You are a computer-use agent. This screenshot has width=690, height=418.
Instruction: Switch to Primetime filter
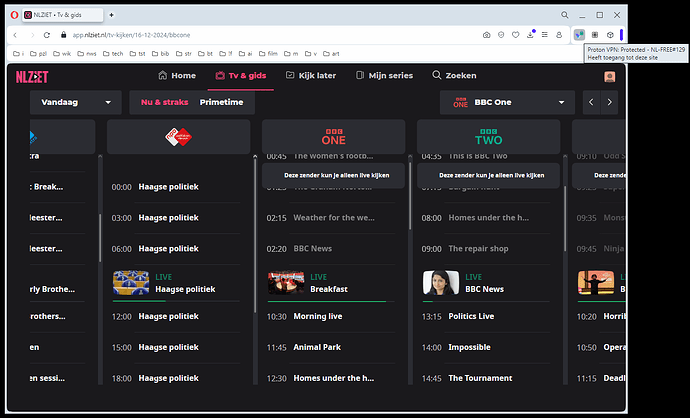pos(221,102)
